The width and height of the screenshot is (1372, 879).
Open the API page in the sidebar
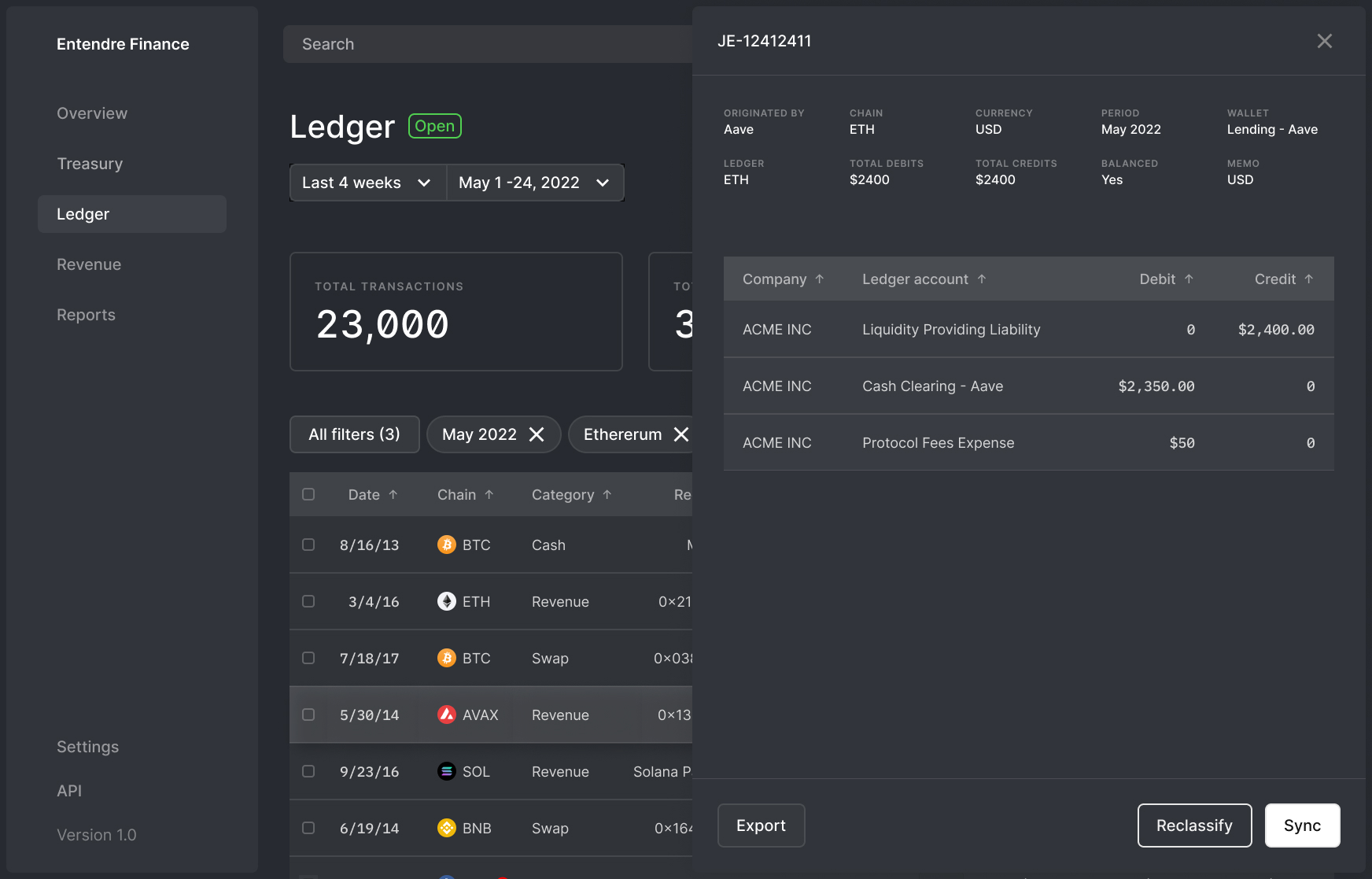click(69, 791)
